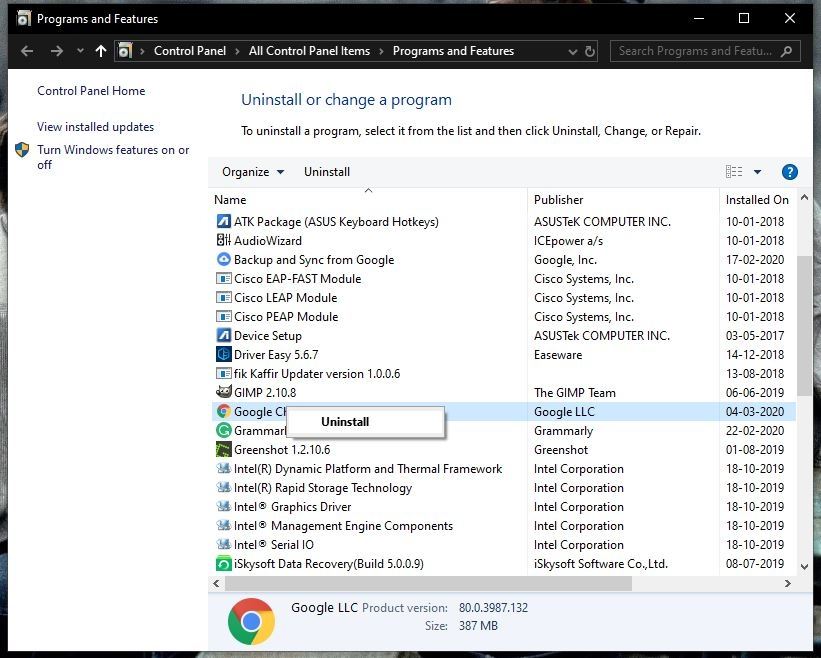Click the Intel Graphics Driver icon

point(224,506)
